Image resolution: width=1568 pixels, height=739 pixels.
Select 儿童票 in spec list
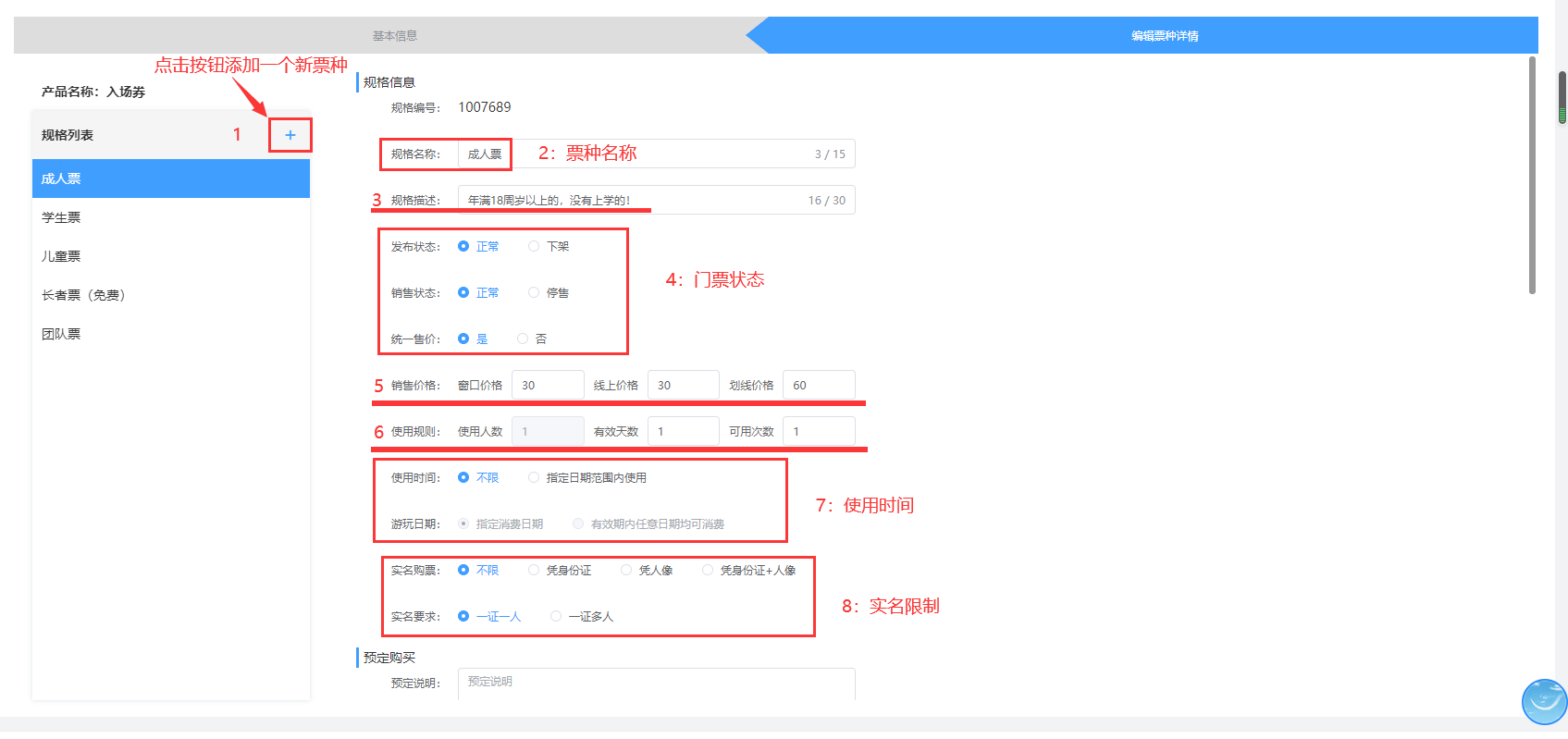61,256
